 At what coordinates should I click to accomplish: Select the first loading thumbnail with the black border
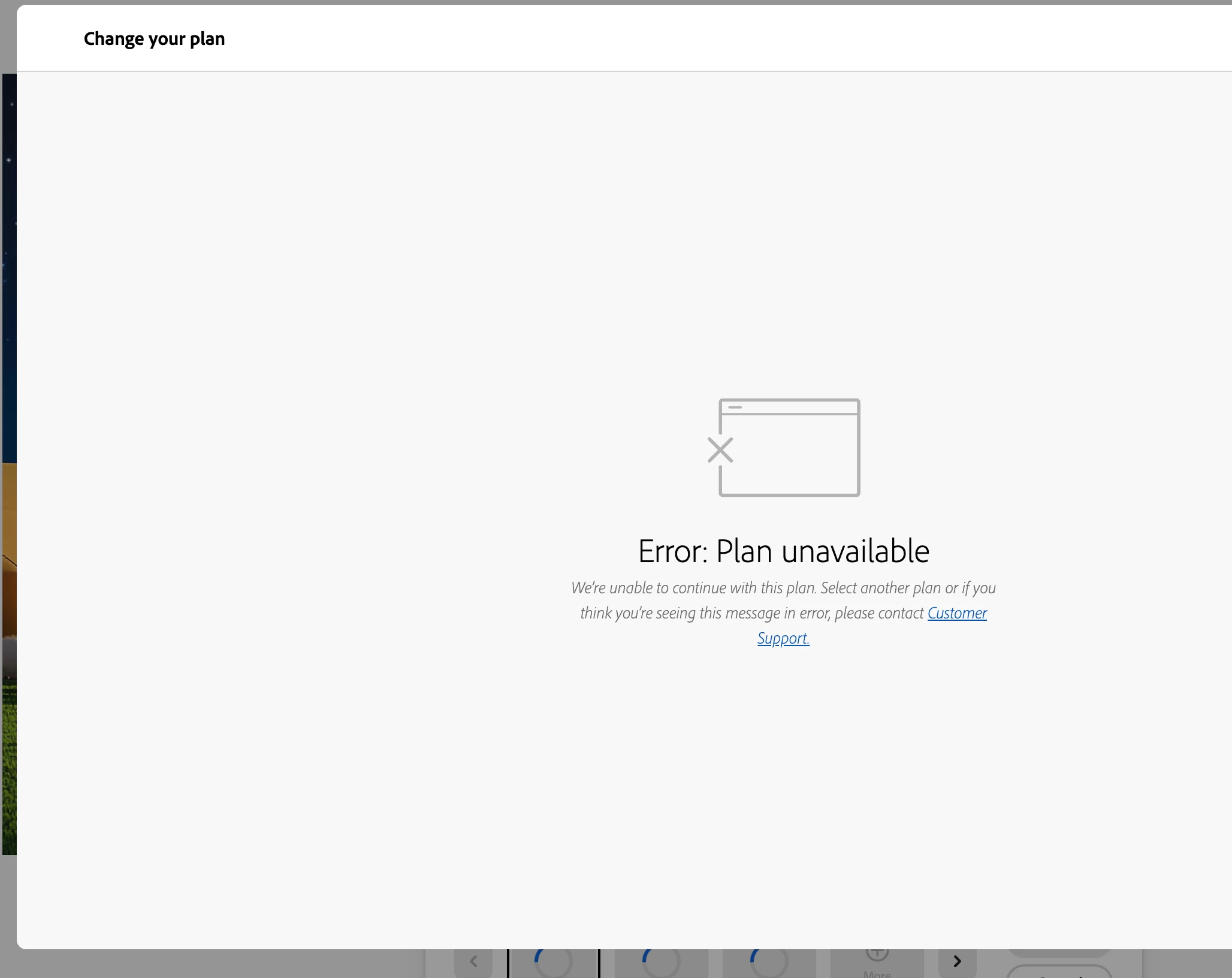click(x=553, y=962)
